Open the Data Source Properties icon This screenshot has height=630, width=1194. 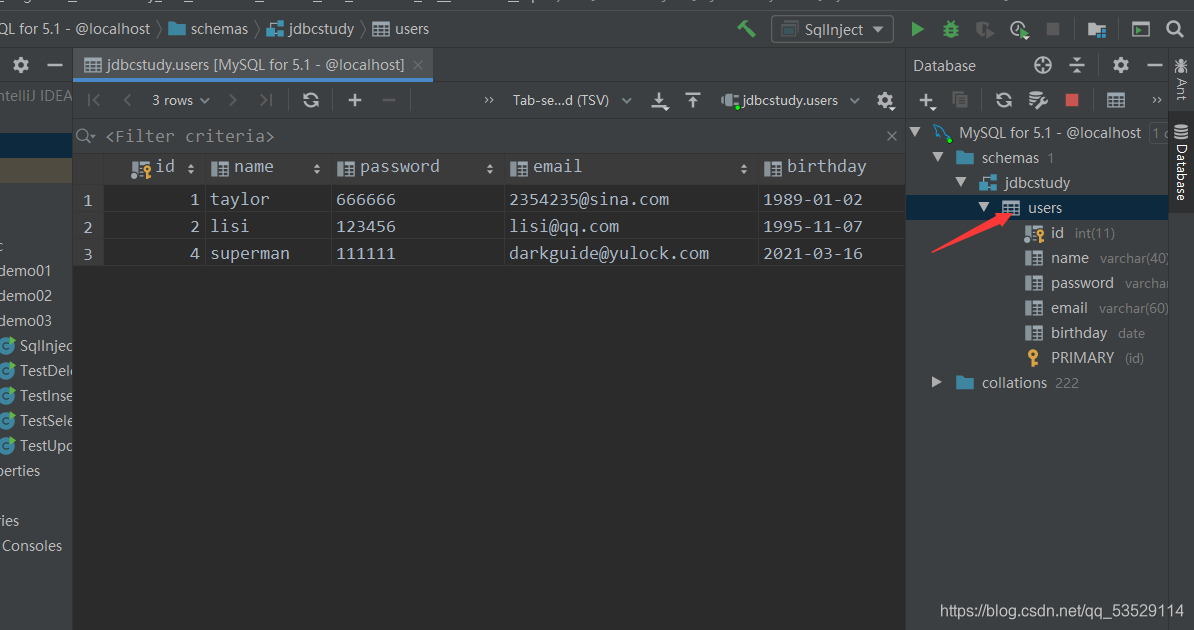(1038, 100)
